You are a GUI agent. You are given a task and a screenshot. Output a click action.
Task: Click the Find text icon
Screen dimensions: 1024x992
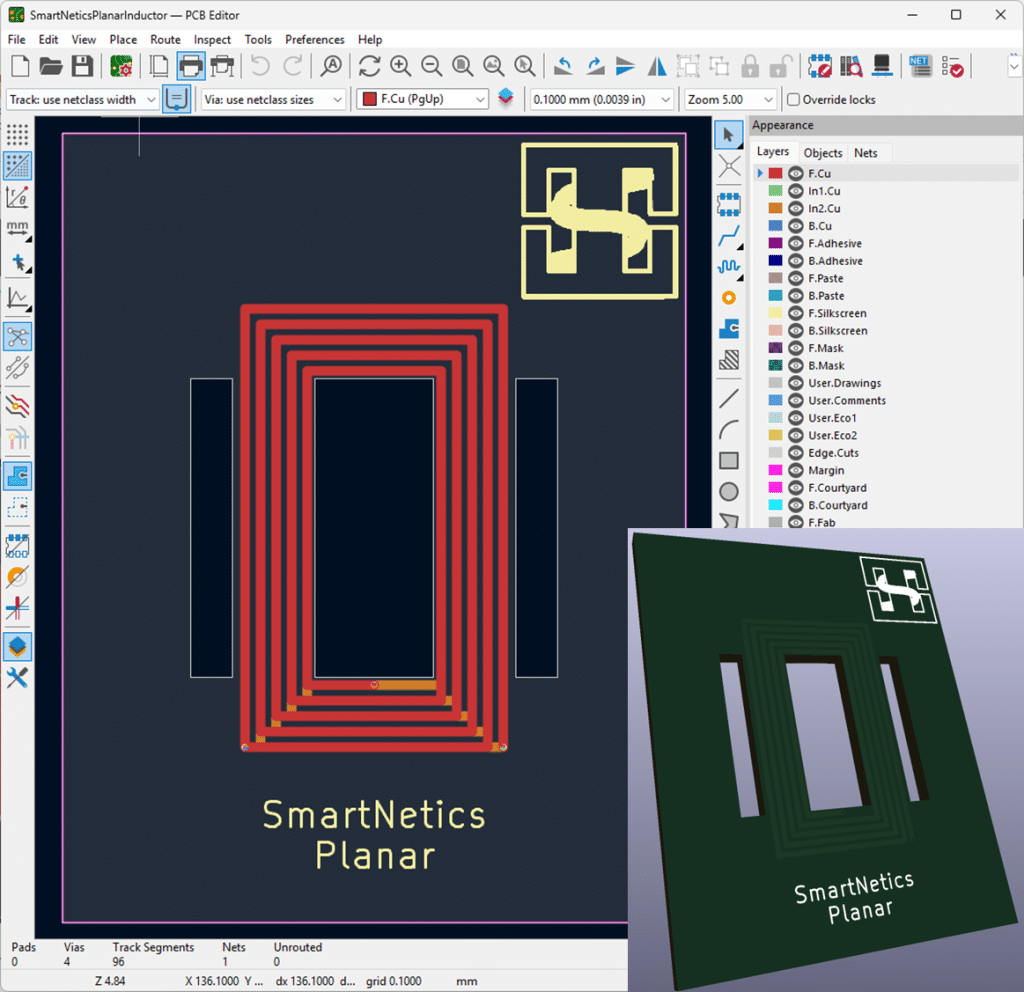332,66
